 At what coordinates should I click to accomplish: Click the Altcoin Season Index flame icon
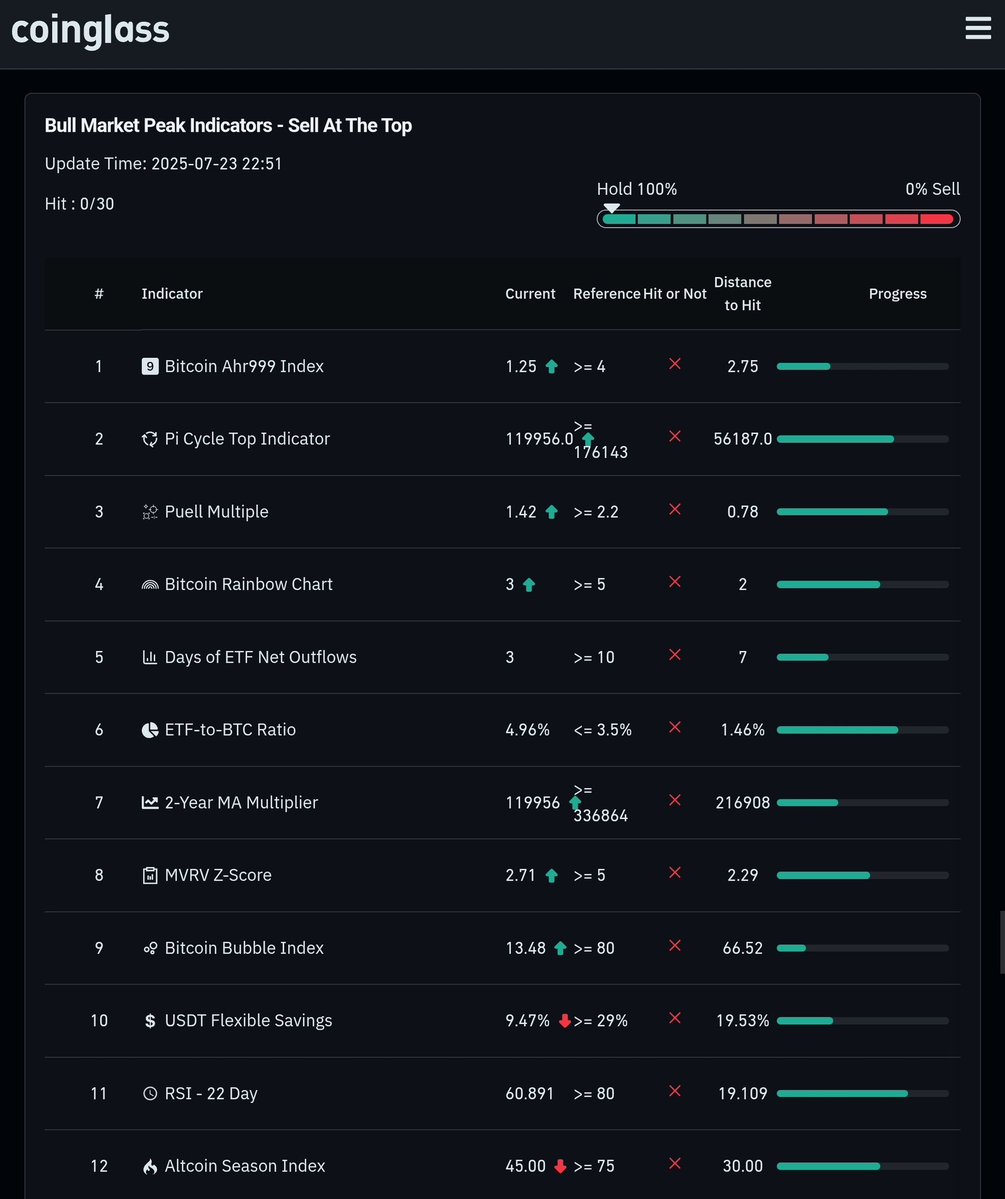[150, 1166]
